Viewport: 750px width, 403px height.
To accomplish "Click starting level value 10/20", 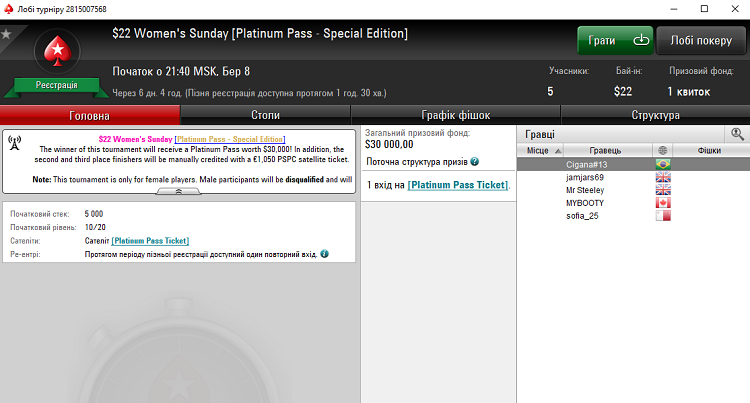I will [x=95, y=227].
